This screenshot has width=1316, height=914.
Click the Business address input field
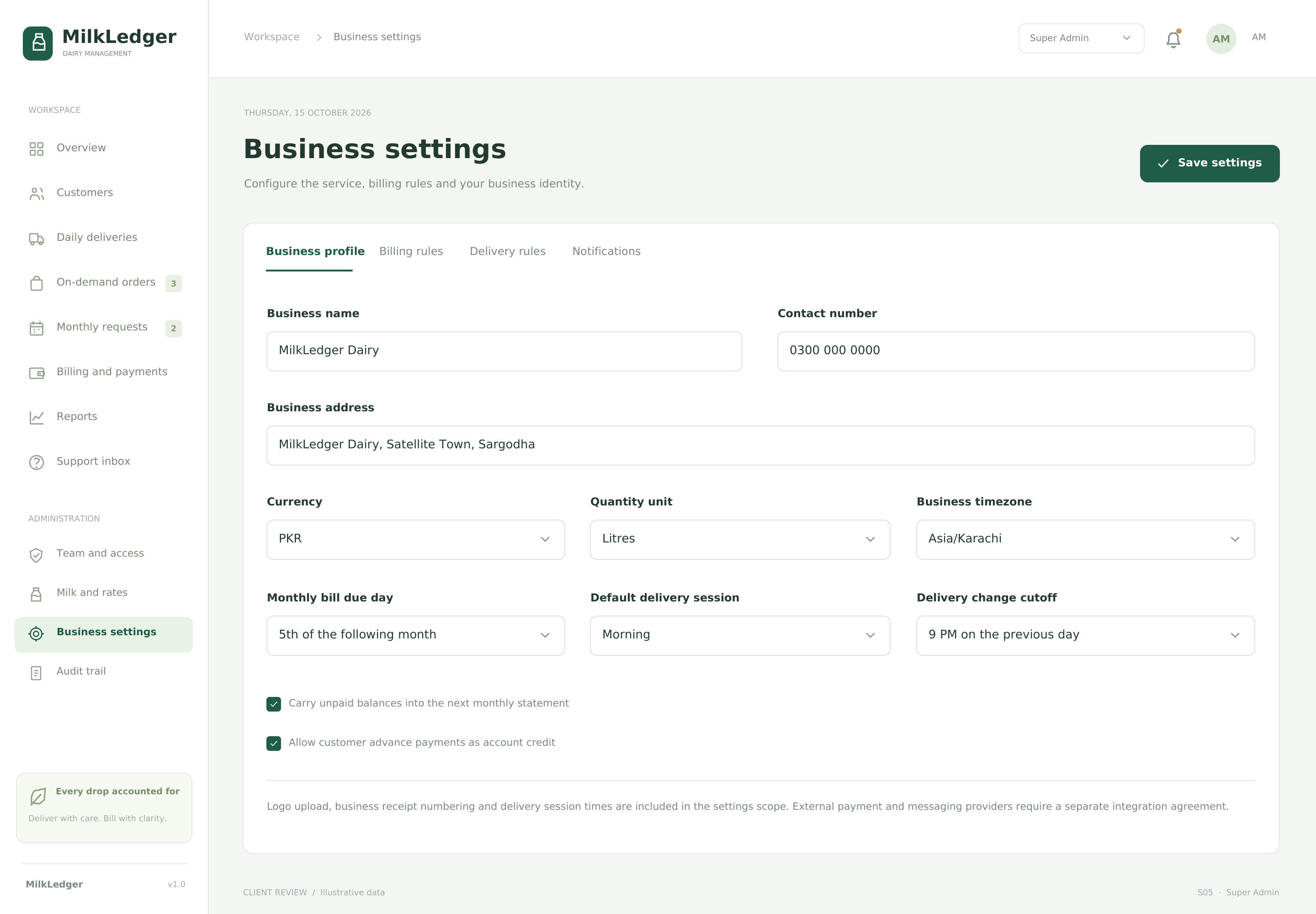coord(760,445)
